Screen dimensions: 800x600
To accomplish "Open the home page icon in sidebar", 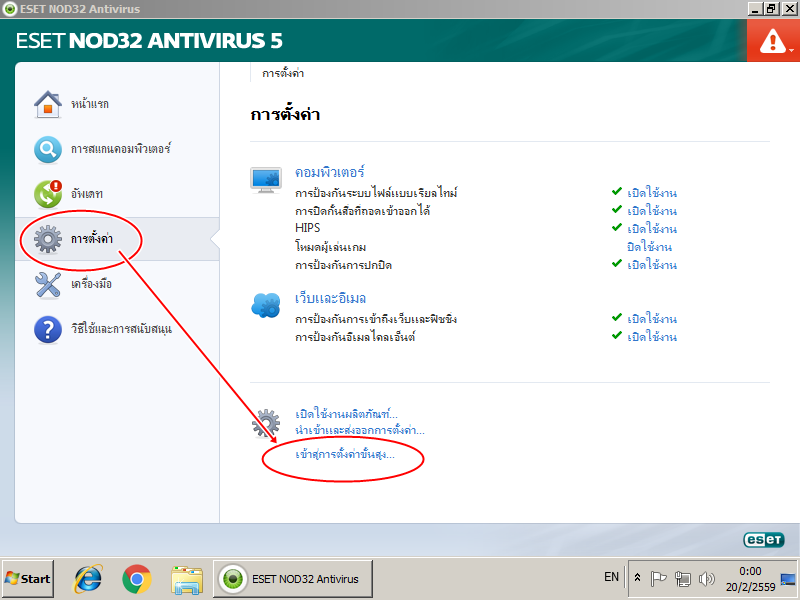I will [48, 104].
